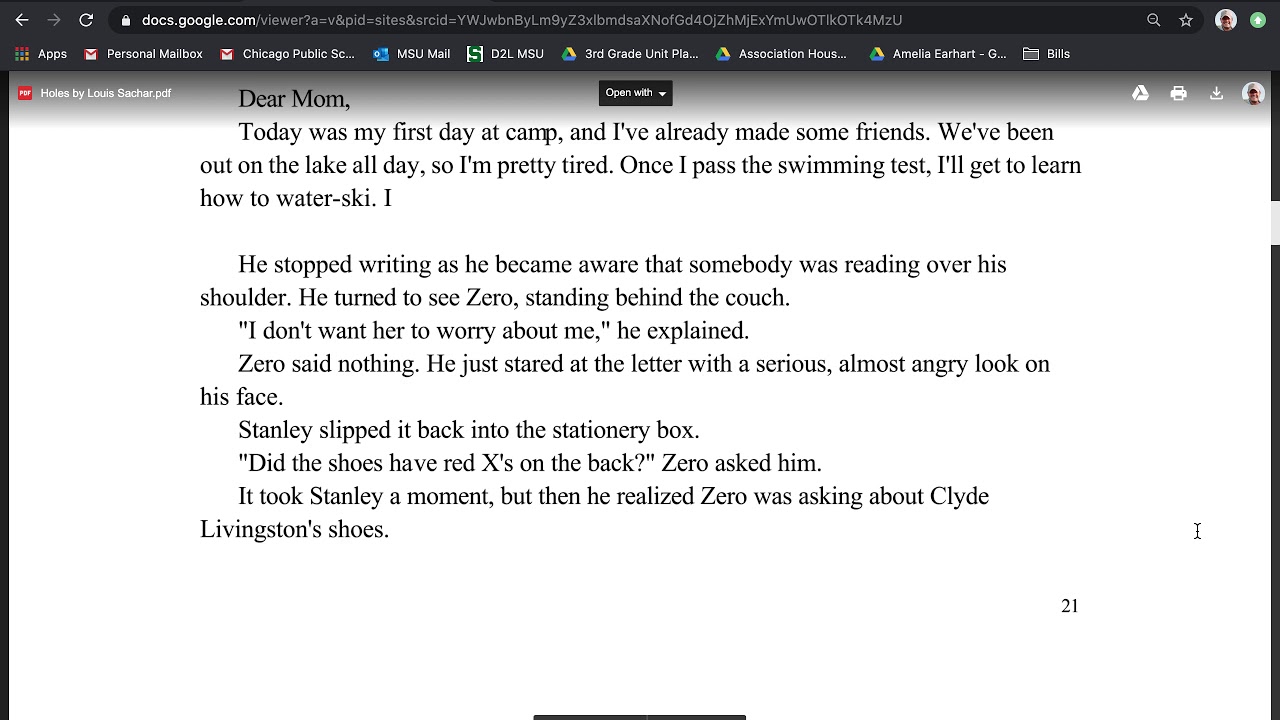Open Chicago Public Schools bookmark
The width and height of the screenshot is (1280, 720).
pyautogui.click(x=287, y=54)
